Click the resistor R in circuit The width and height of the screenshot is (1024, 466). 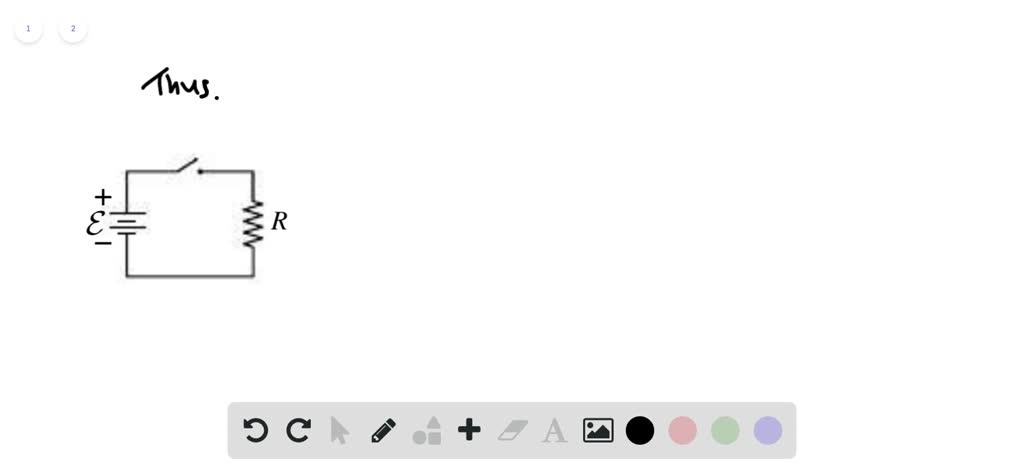(x=253, y=224)
